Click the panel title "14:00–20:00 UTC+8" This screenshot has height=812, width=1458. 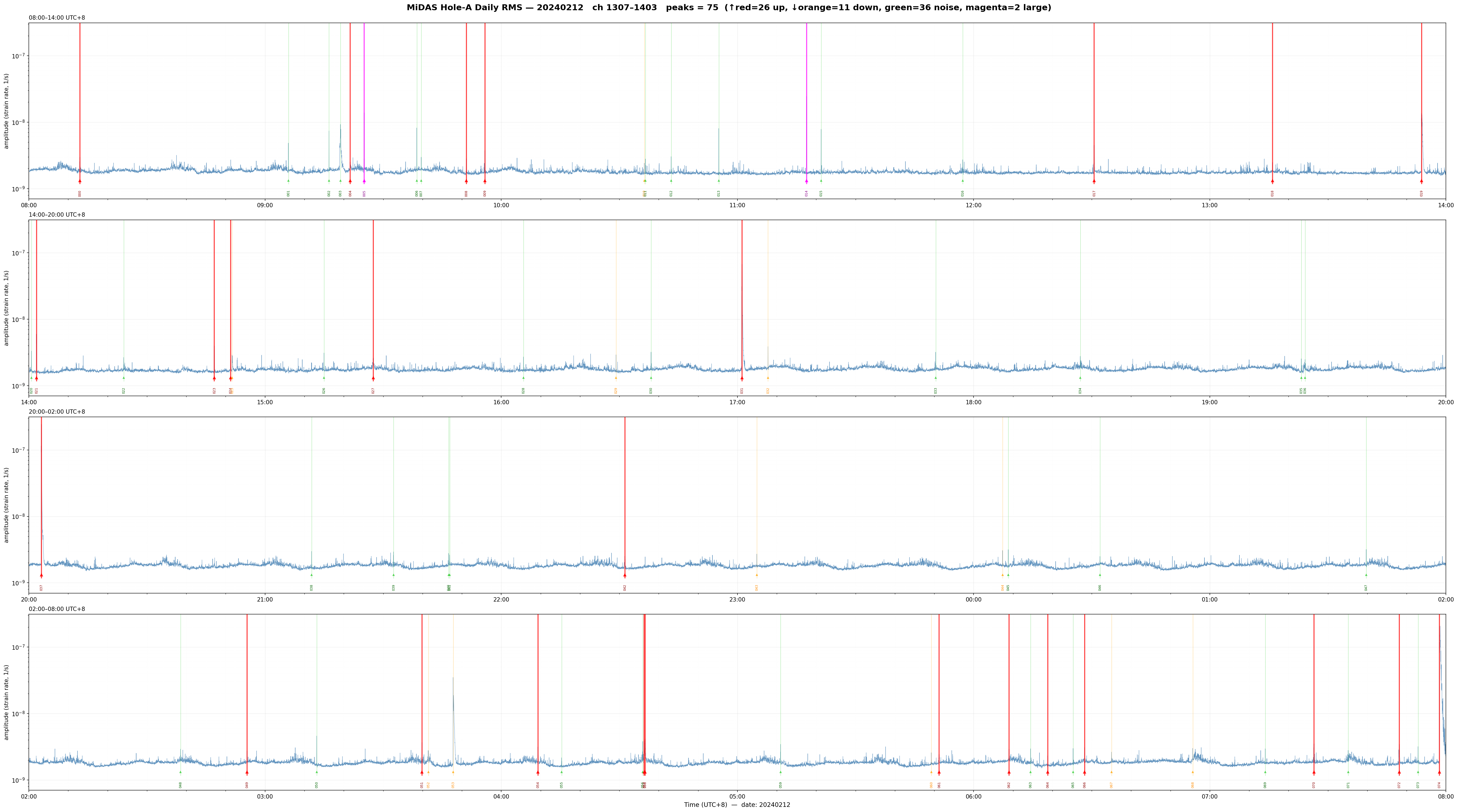[x=57, y=215]
